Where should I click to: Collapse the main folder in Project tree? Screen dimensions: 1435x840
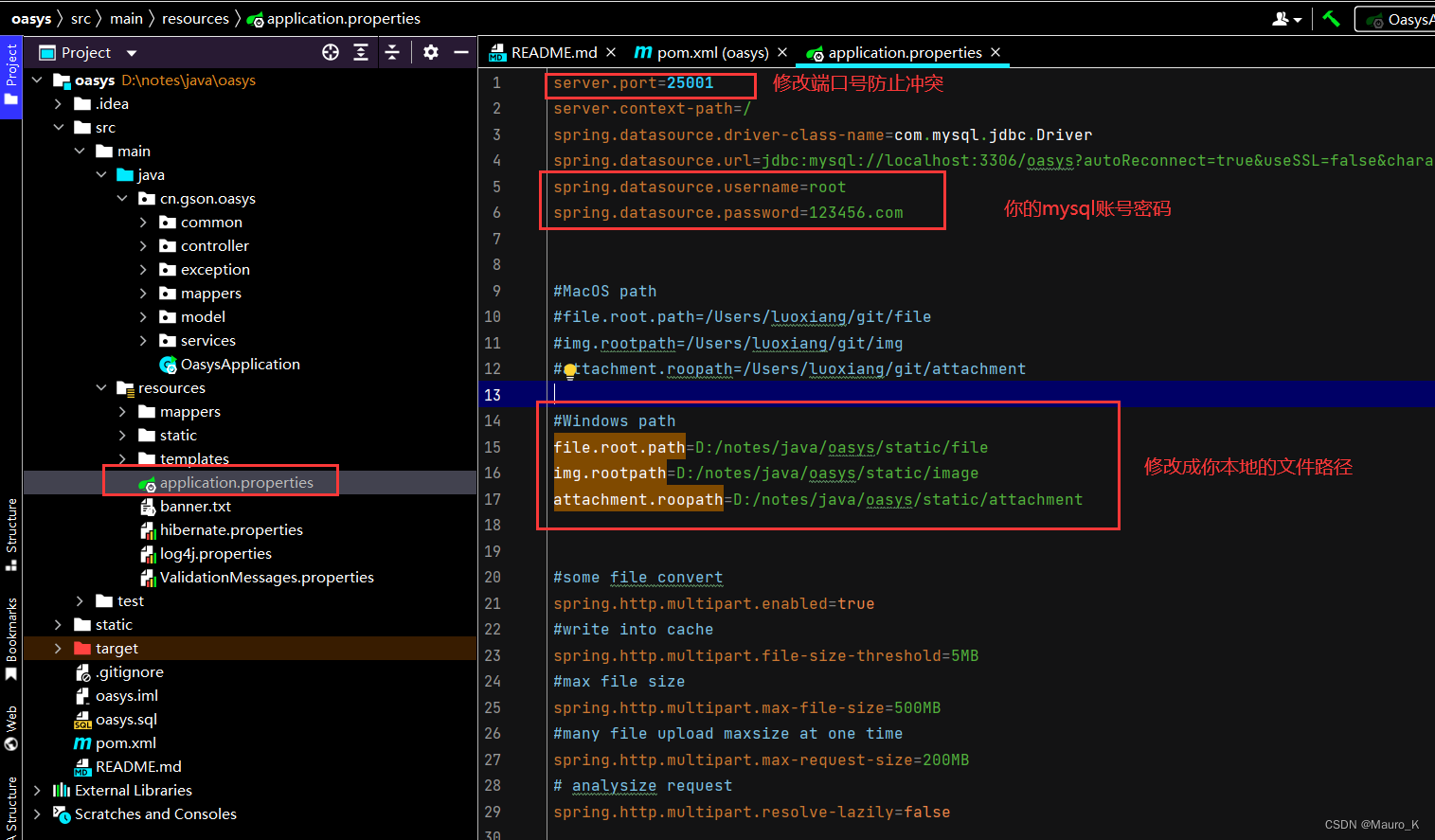point(80,151)
